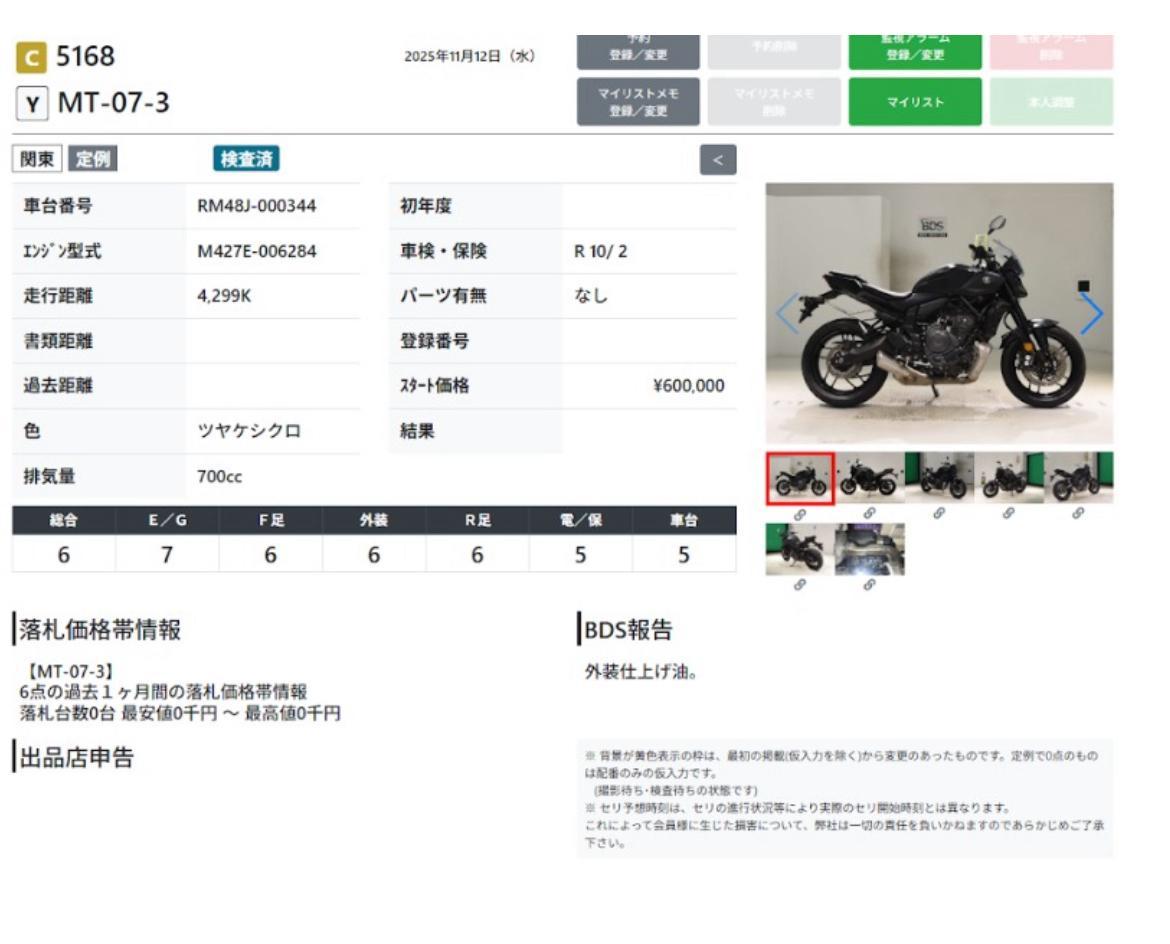Select the 定例 tag
Viewport: 1170px width, 944px height.
[92, 159]
